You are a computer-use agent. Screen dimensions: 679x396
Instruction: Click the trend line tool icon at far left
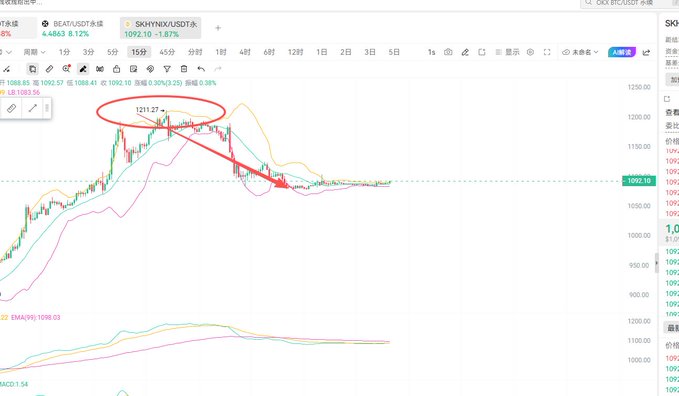point(6,69)
